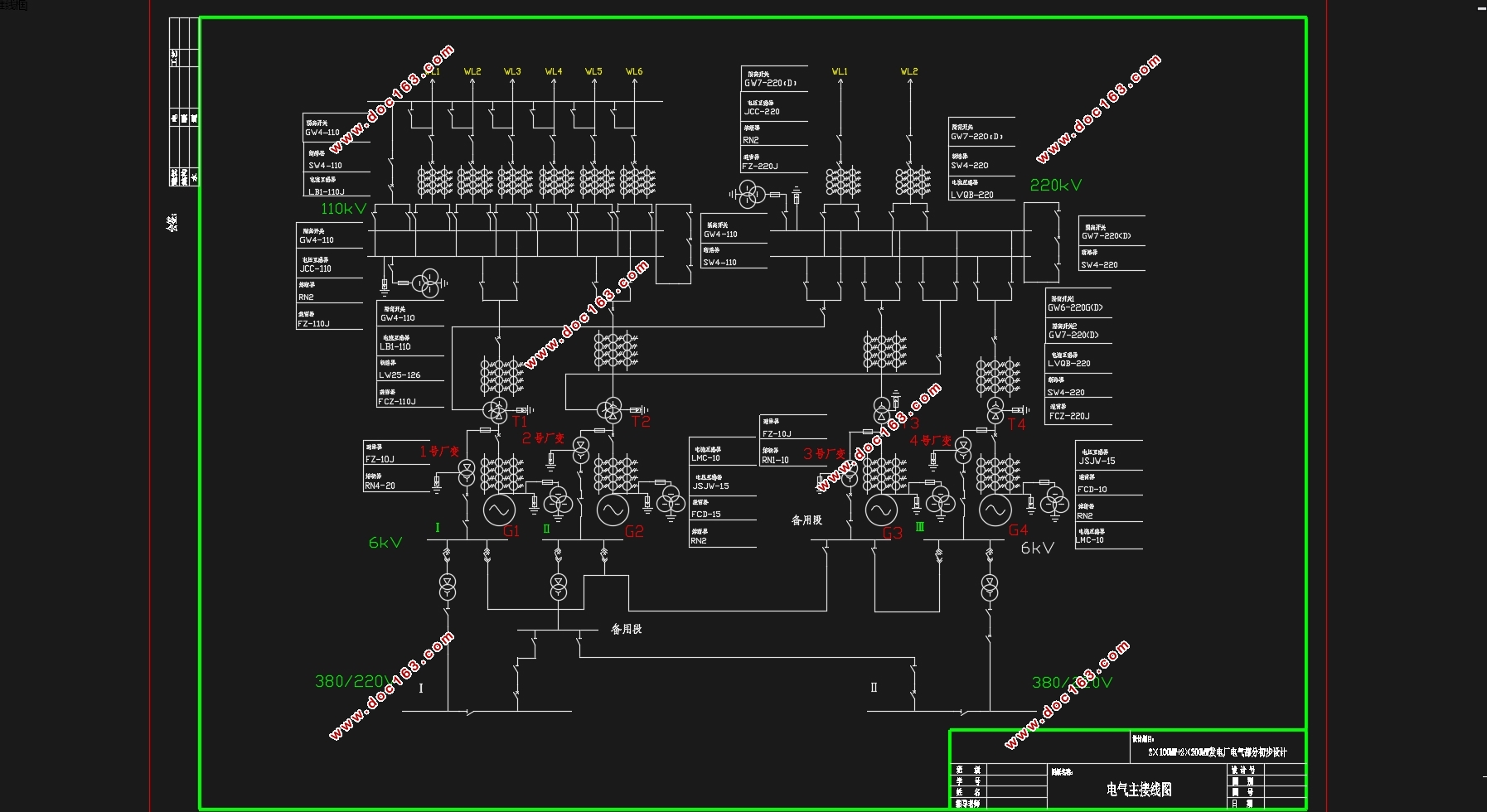Image resolution: width=1487 pixels, height=812 pixels.
Task: Click the 2号厂变 red text
Action: 543,437
